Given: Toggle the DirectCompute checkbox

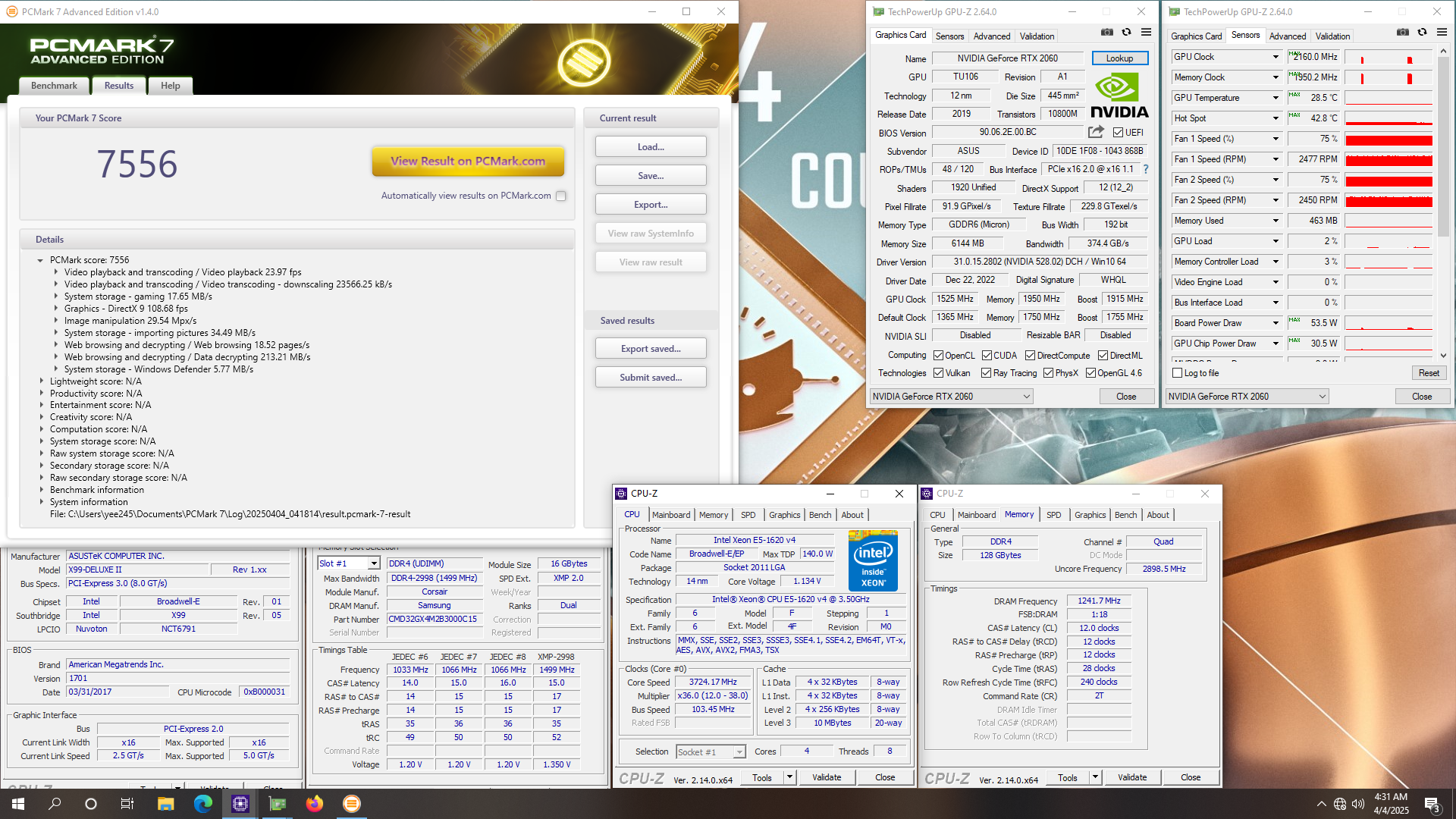Looking at the screenshot, I should tap(1030, 356).
